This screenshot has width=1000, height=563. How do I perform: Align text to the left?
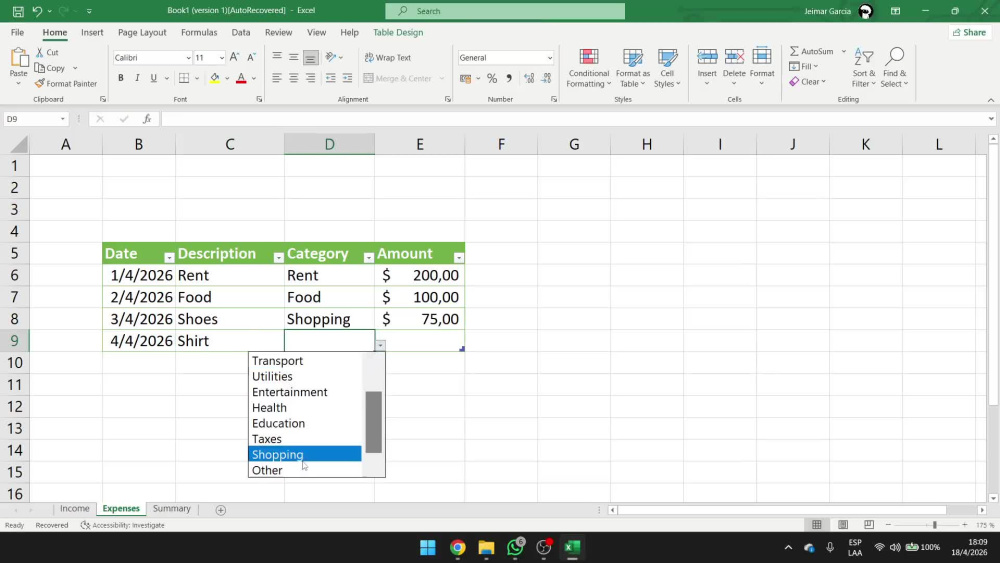point(277,78)
